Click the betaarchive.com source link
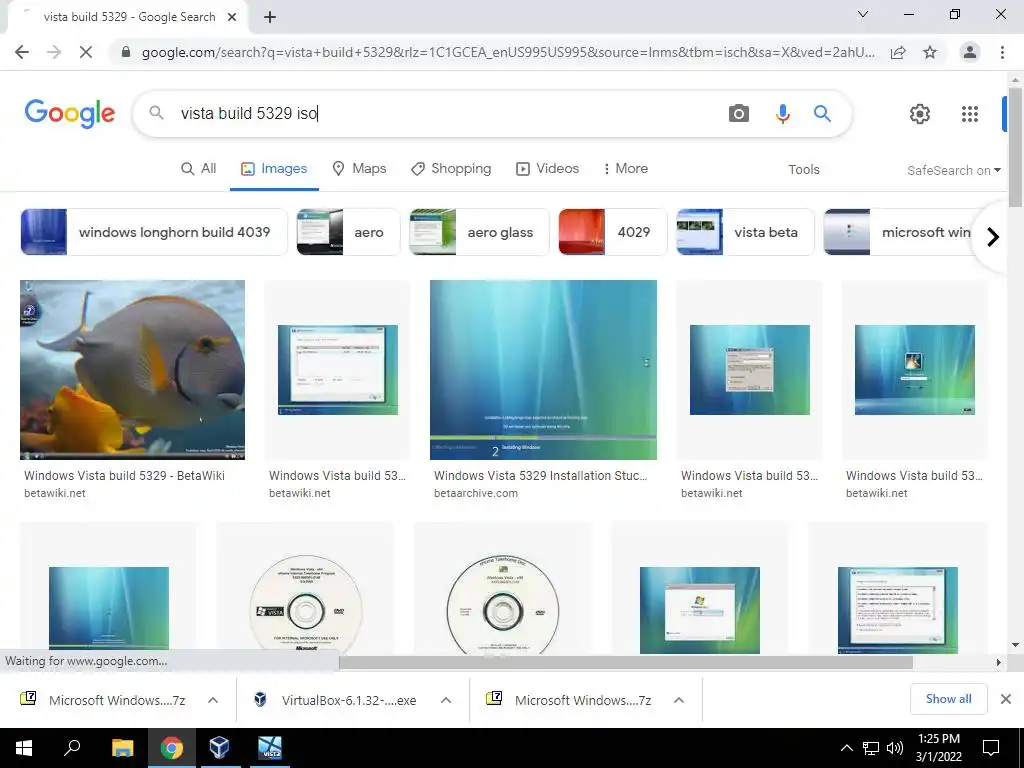 coord(475,493)
